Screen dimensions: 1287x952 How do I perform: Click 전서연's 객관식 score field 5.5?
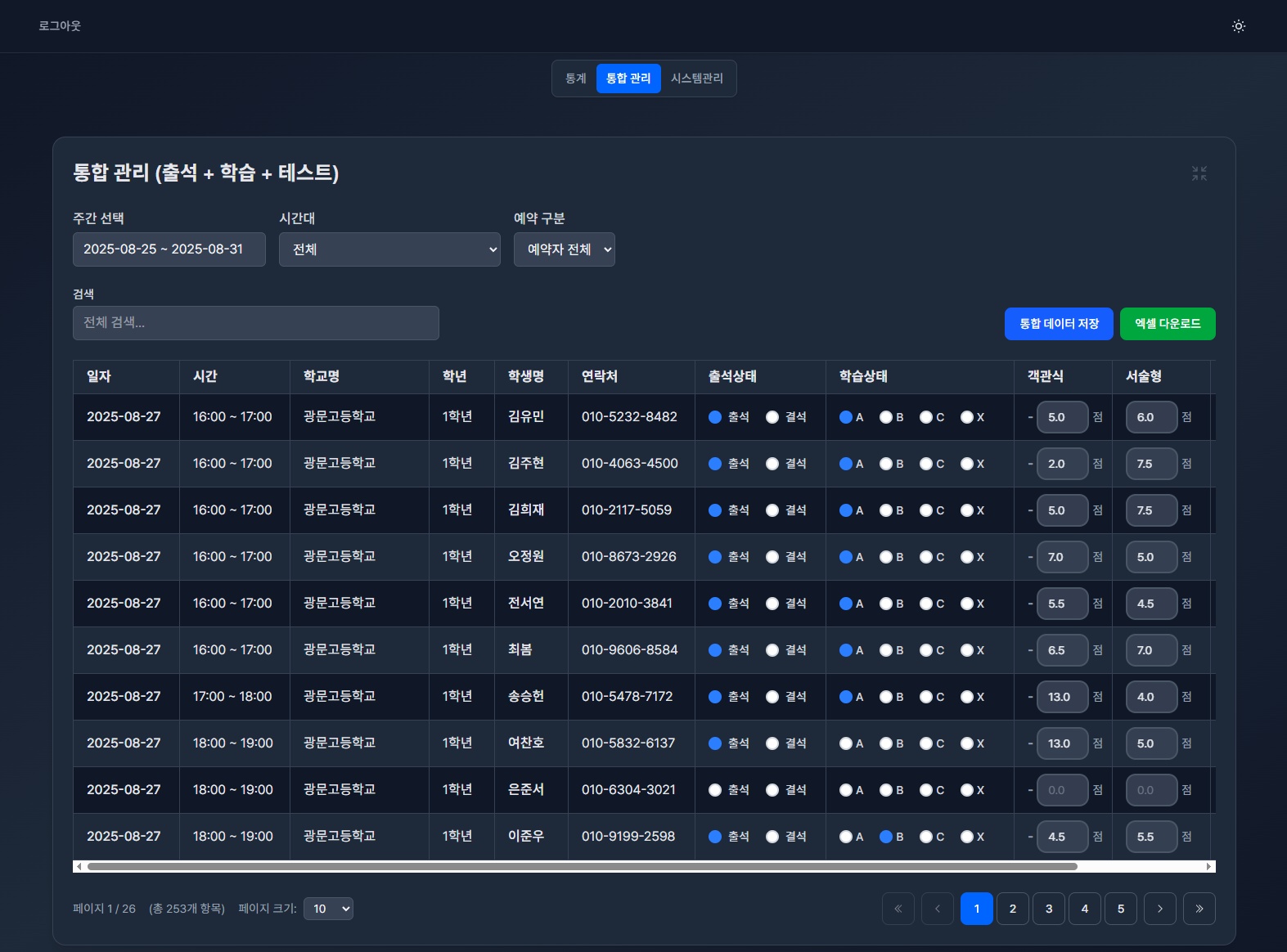[x=1063, y=604]
